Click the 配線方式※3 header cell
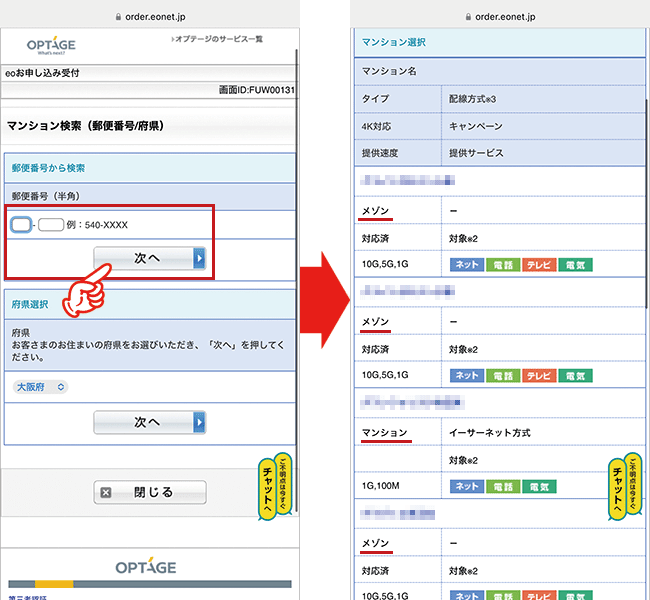Screen dimensions: 650x600 (543, 99)
